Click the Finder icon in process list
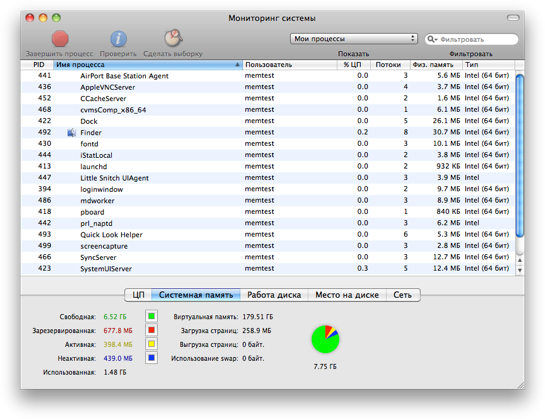The height and width of the screenshot is (419, 545). [x=72, y=132]
